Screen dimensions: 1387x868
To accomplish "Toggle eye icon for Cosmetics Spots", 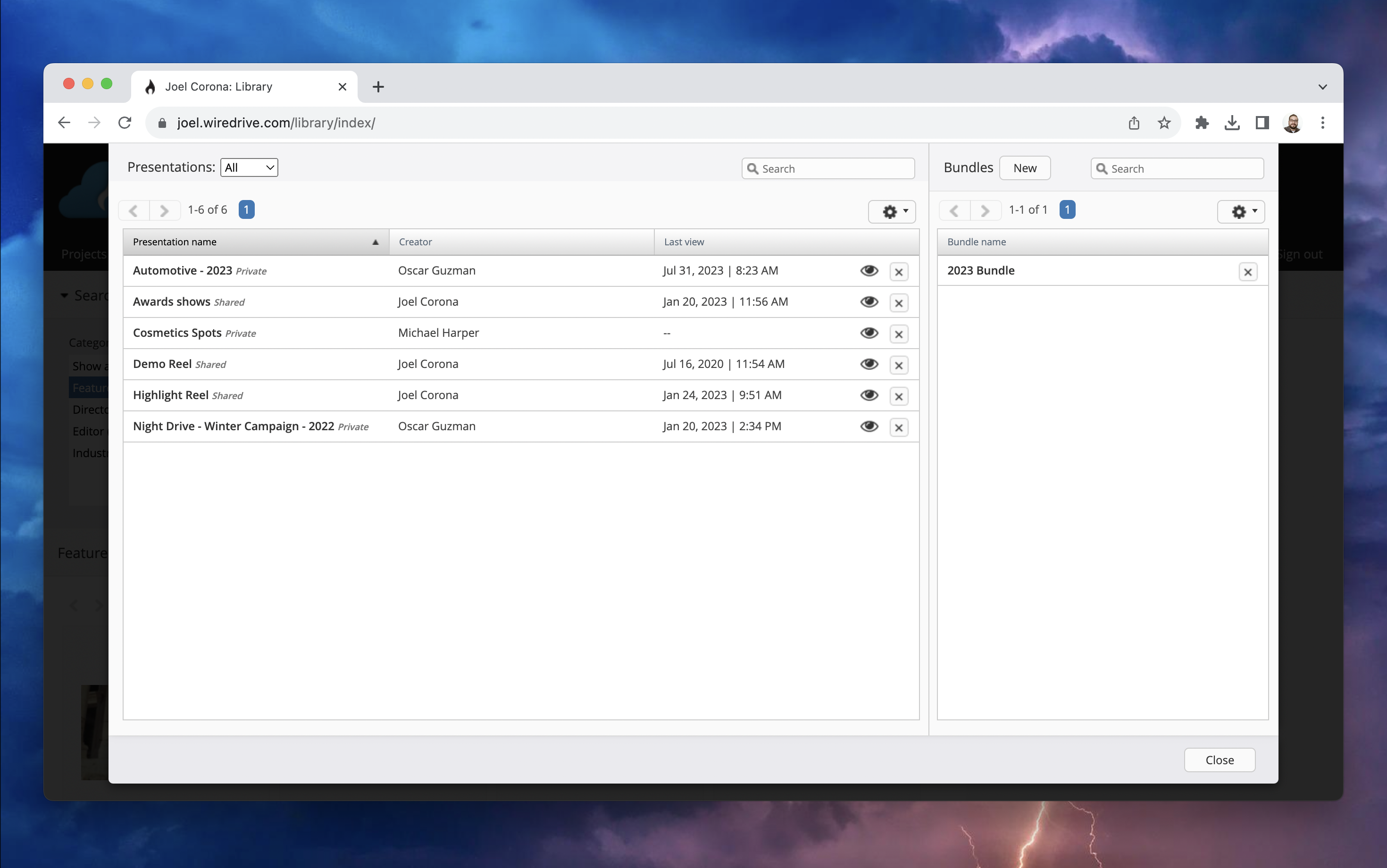I will [x=869, y=333].
